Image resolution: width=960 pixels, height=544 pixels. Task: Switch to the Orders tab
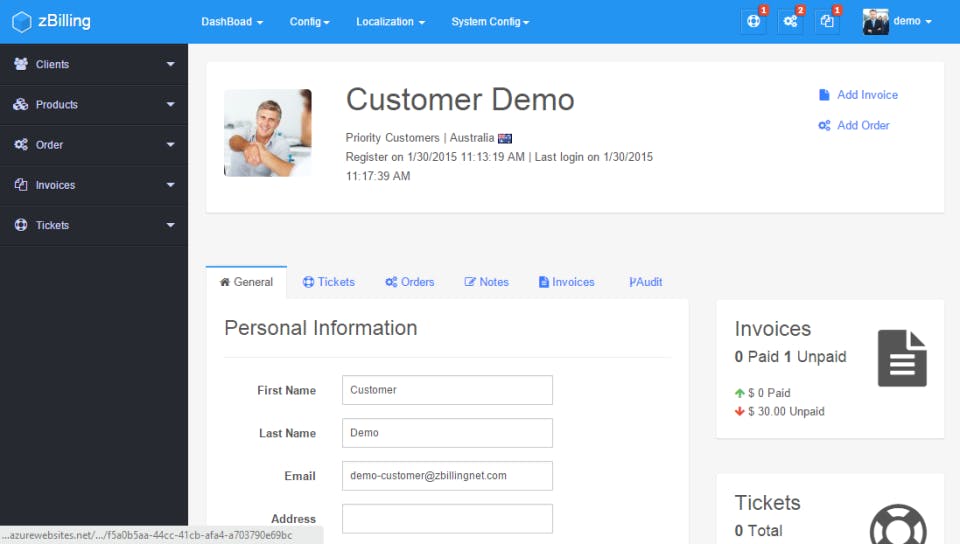click(410, 282)
